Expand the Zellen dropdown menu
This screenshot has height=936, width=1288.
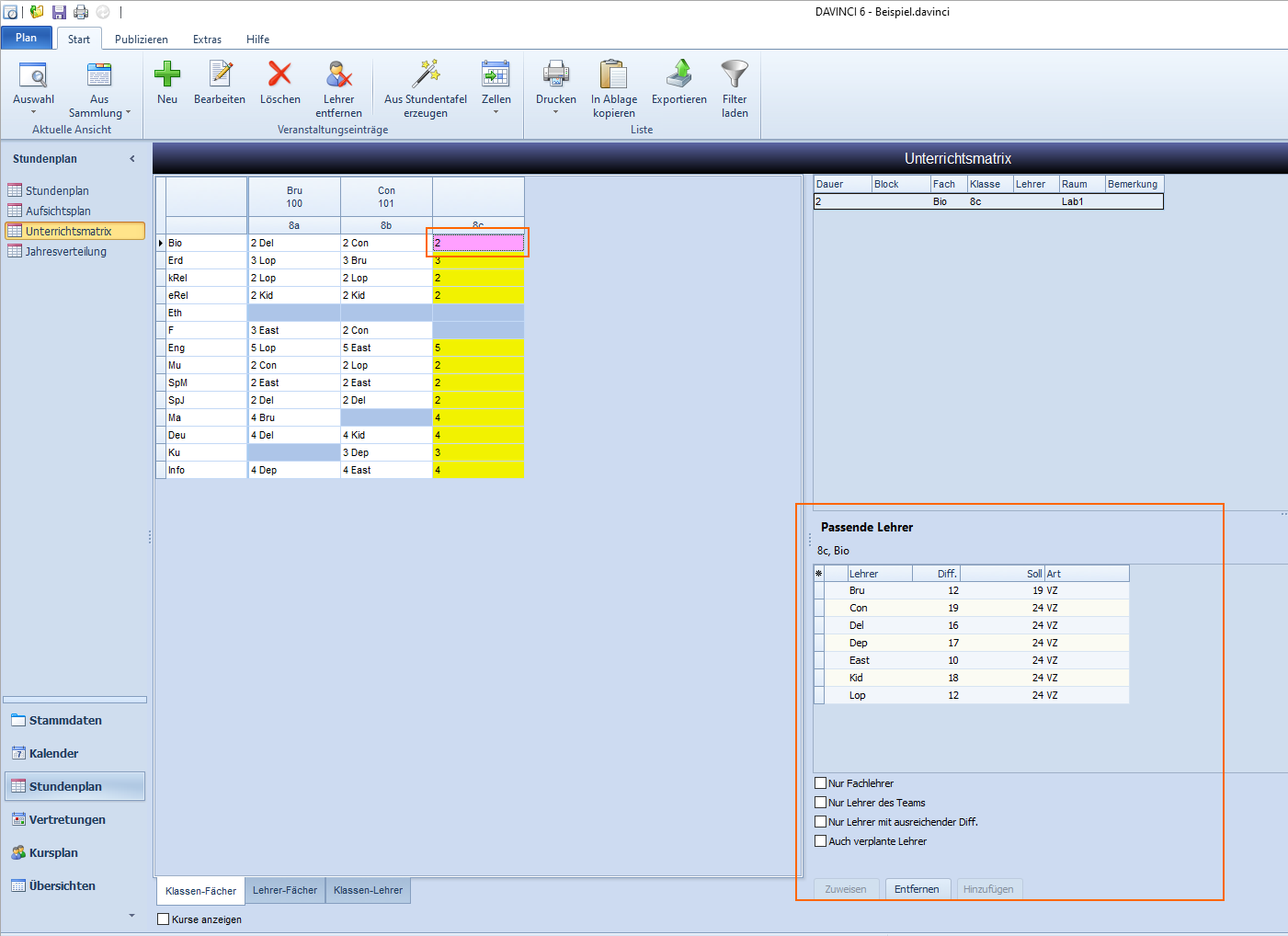click(496, 112)
